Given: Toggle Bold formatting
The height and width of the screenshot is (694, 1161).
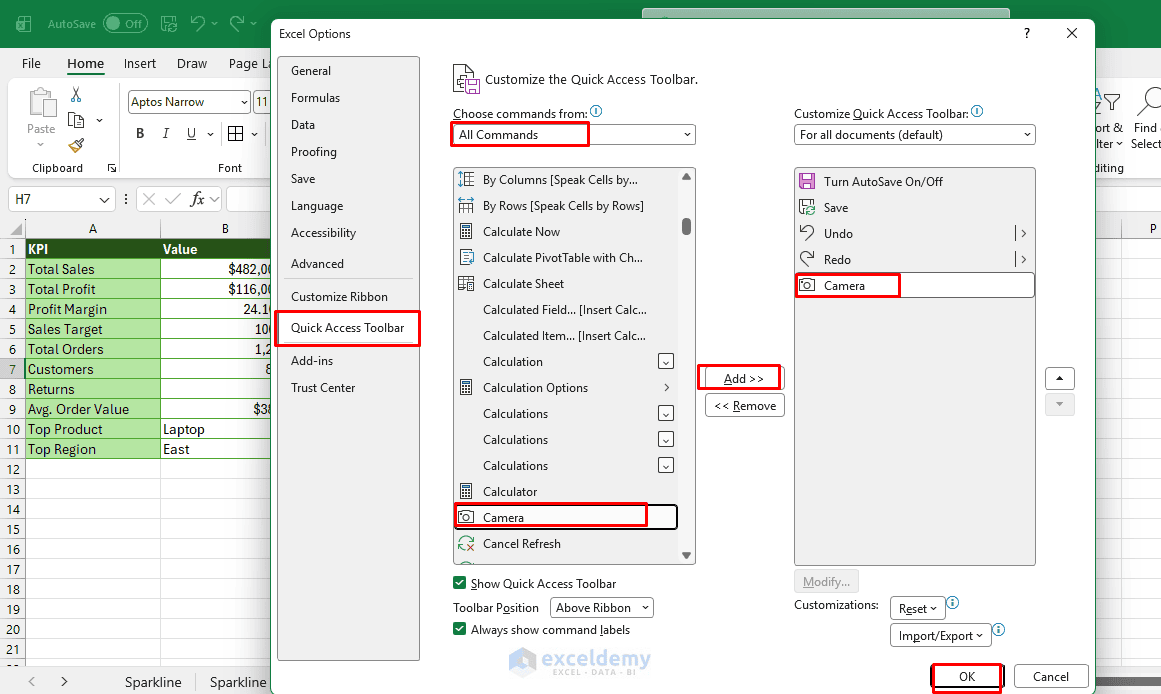Looking at the screenshot, I should [140, 133].
